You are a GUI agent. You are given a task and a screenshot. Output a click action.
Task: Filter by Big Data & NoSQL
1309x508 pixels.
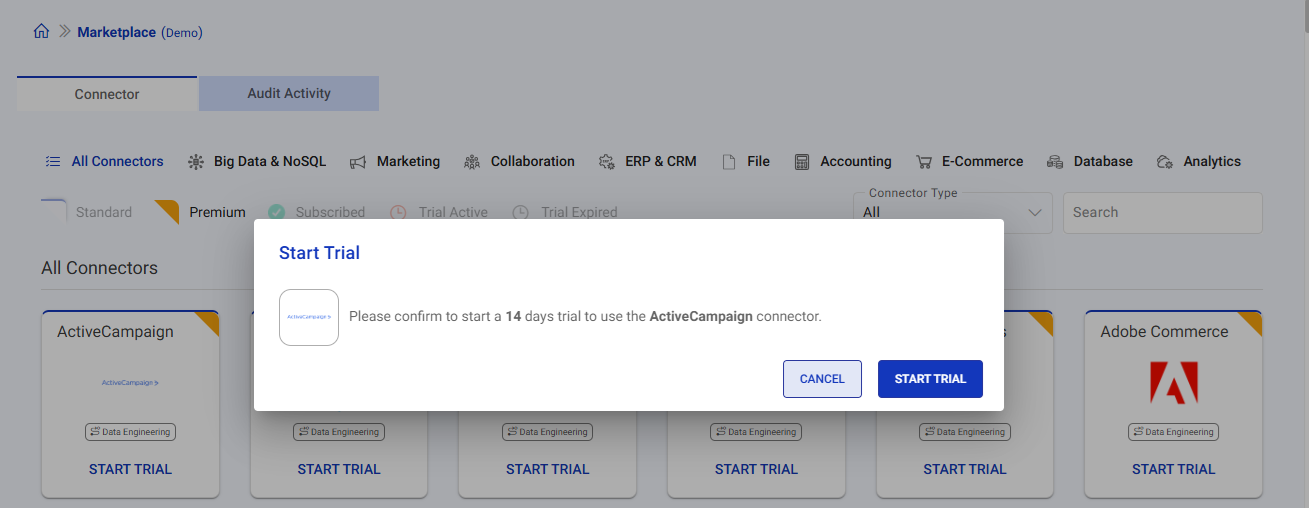coord(256,161)
